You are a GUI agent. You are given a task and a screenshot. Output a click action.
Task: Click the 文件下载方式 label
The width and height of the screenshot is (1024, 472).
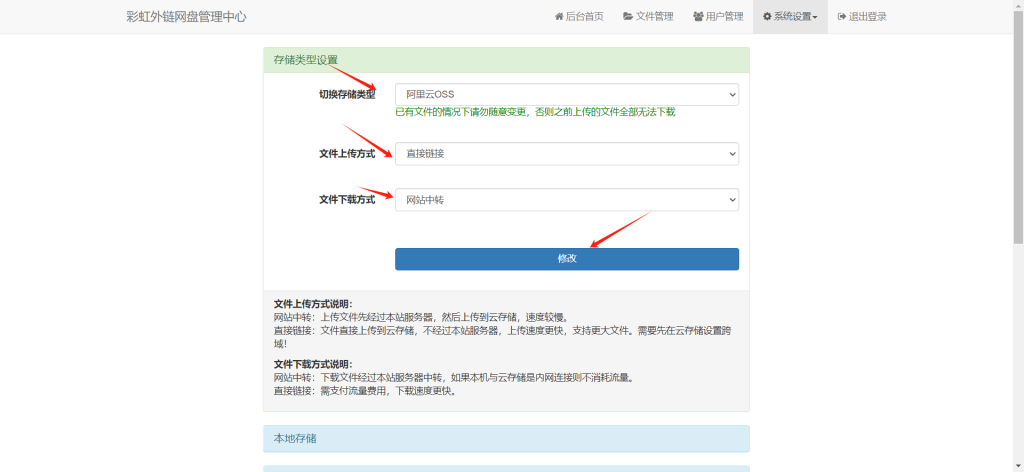(x=347, y=200)
